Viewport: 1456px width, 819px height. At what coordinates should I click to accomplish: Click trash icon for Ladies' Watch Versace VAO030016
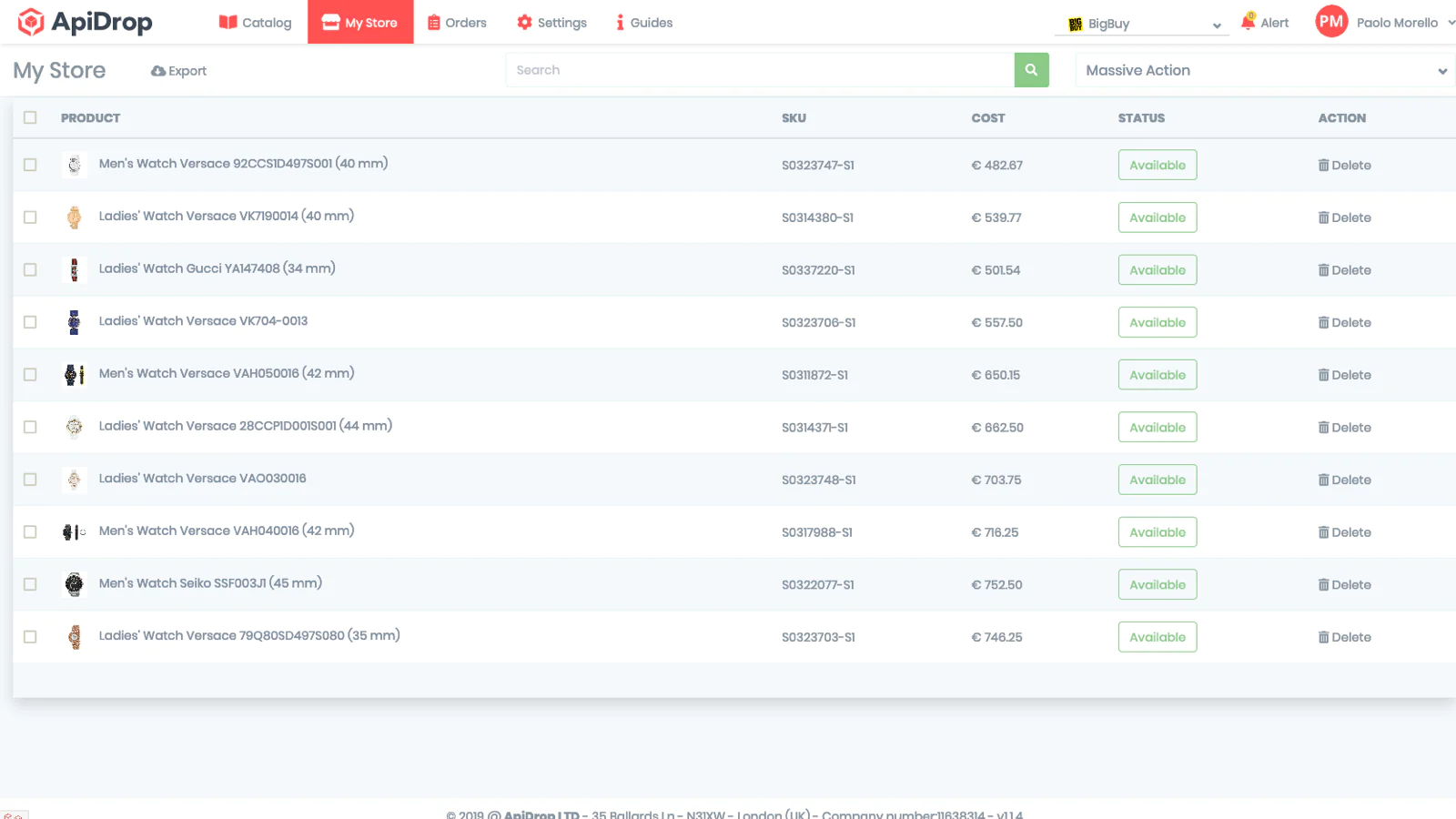(x=1323, y=480)
